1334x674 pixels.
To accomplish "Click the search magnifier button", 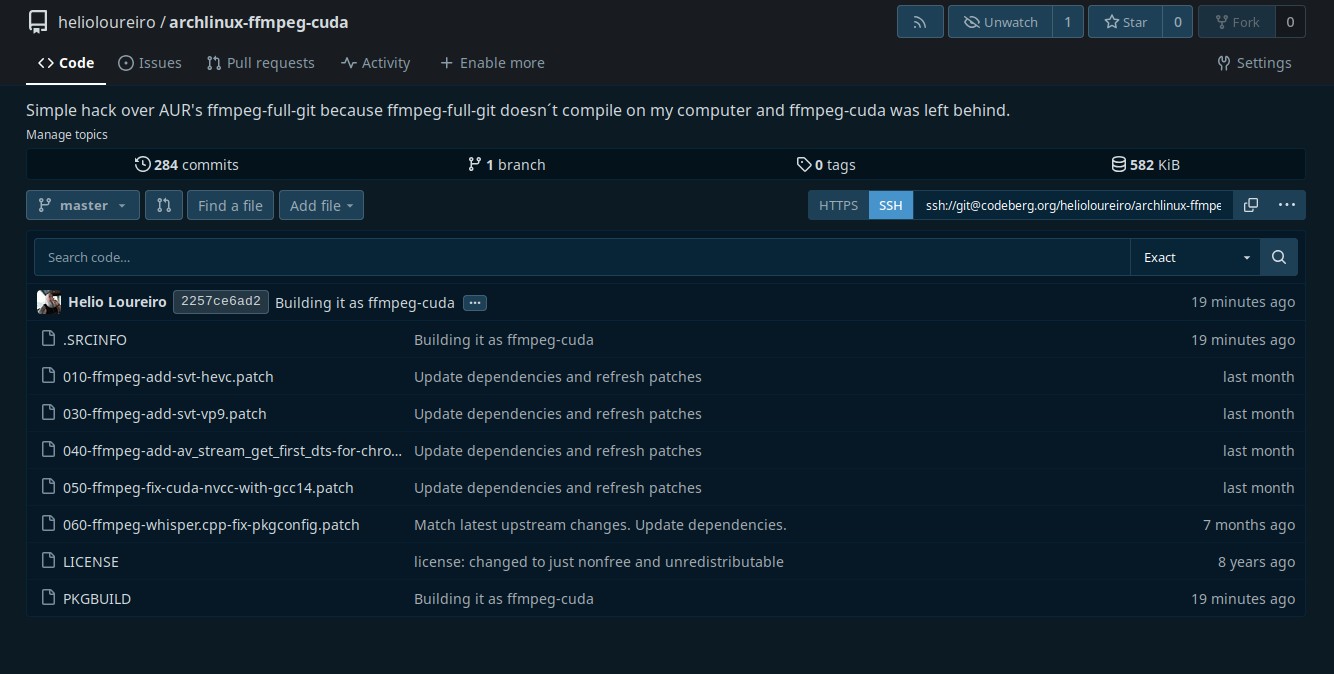I will (1278, 257).
